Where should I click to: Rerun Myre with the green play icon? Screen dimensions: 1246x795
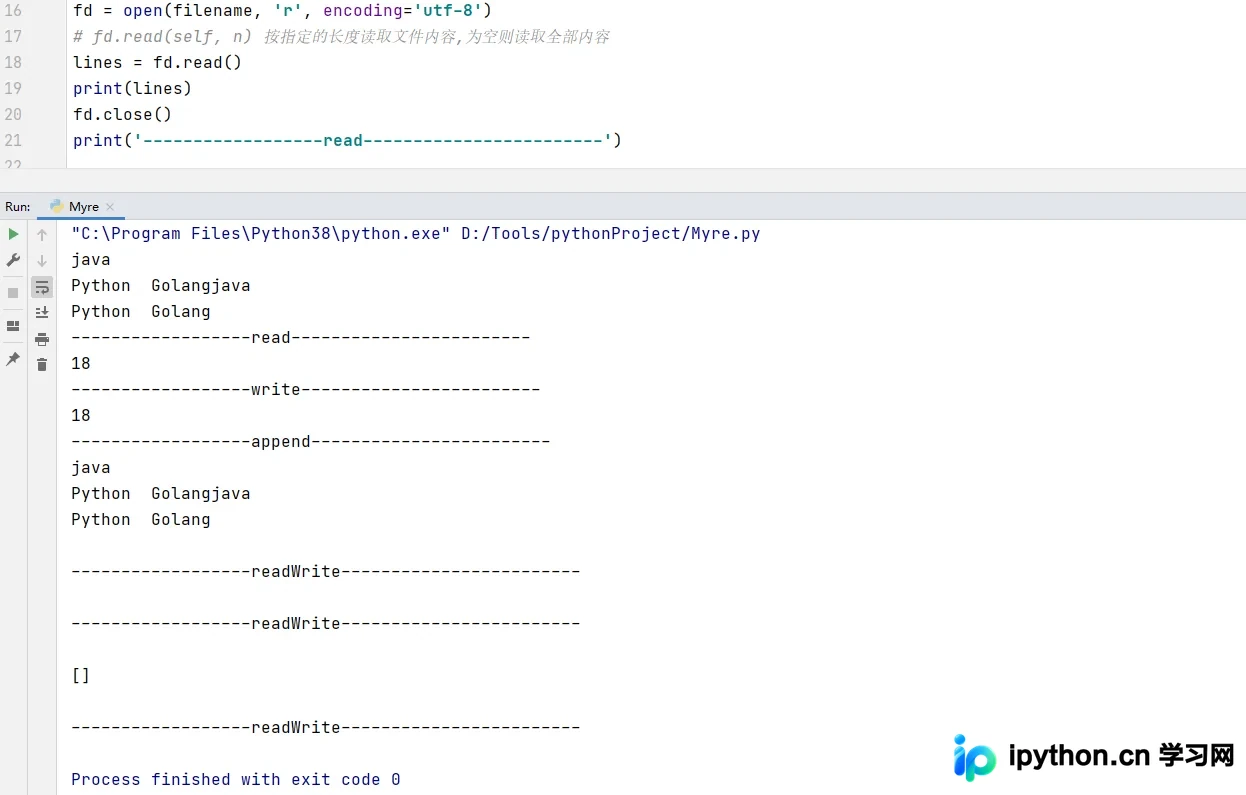pyautogui.click(x=13, y=234)
